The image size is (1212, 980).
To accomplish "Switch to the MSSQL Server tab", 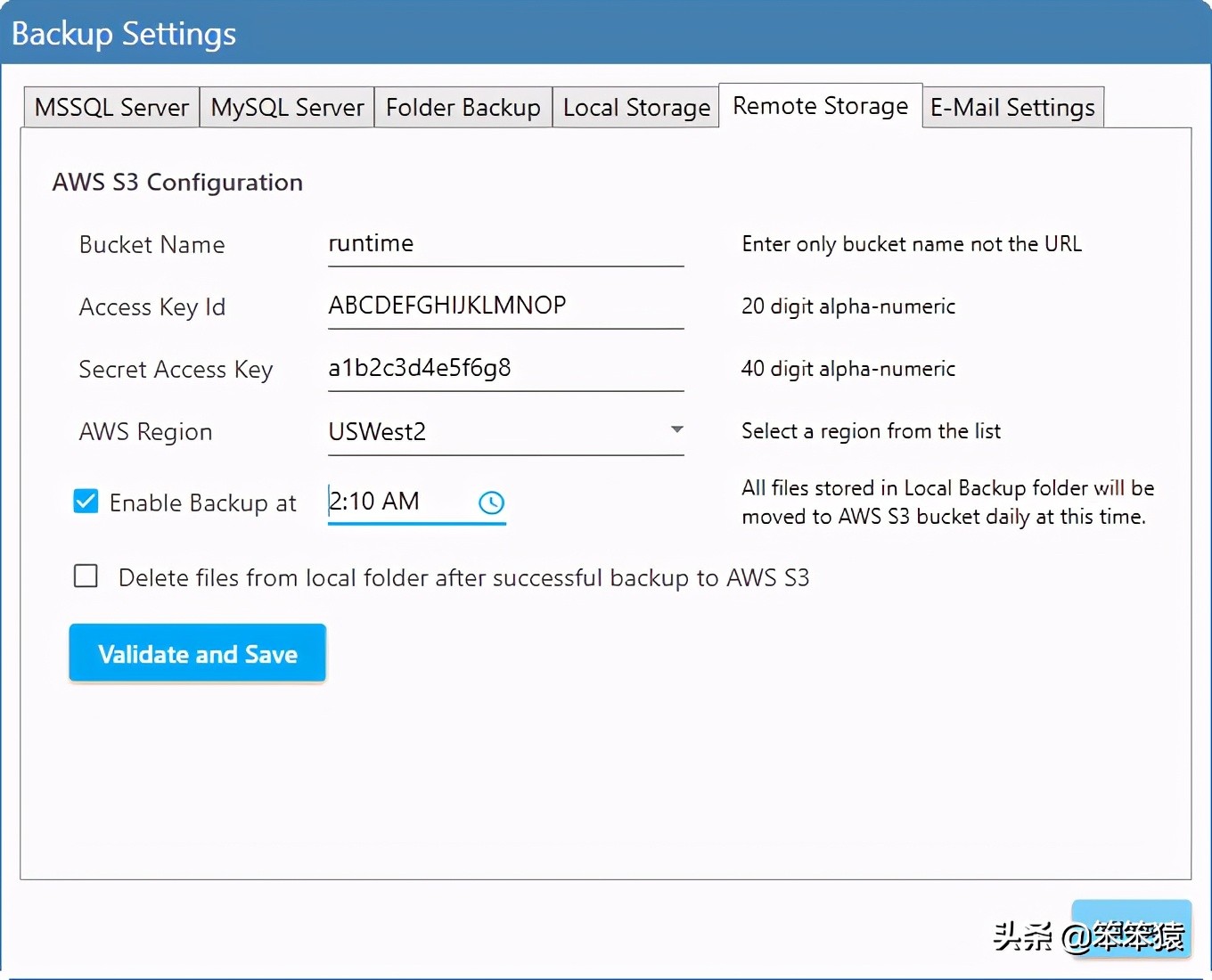I will click(x=110, y=106).
